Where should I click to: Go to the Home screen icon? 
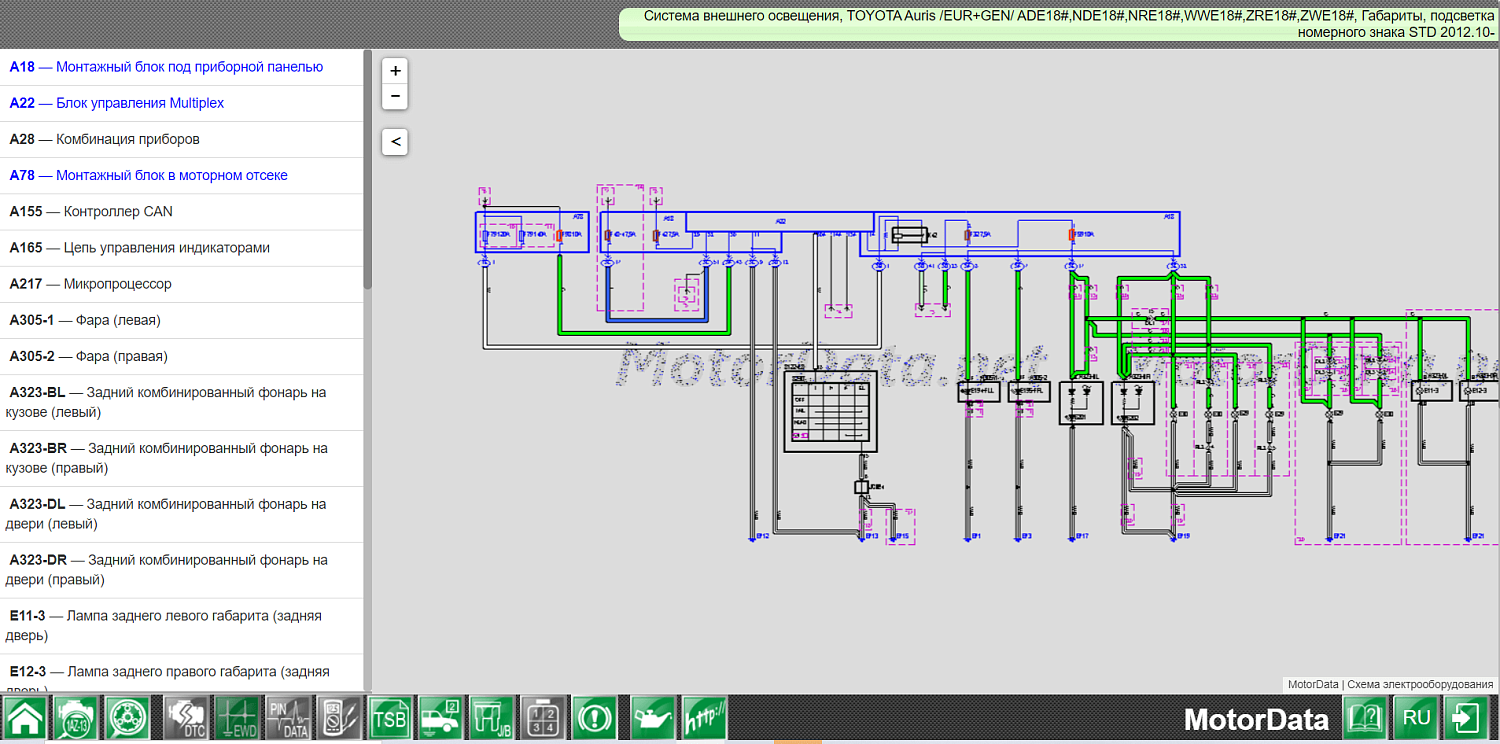click(25, 719)
